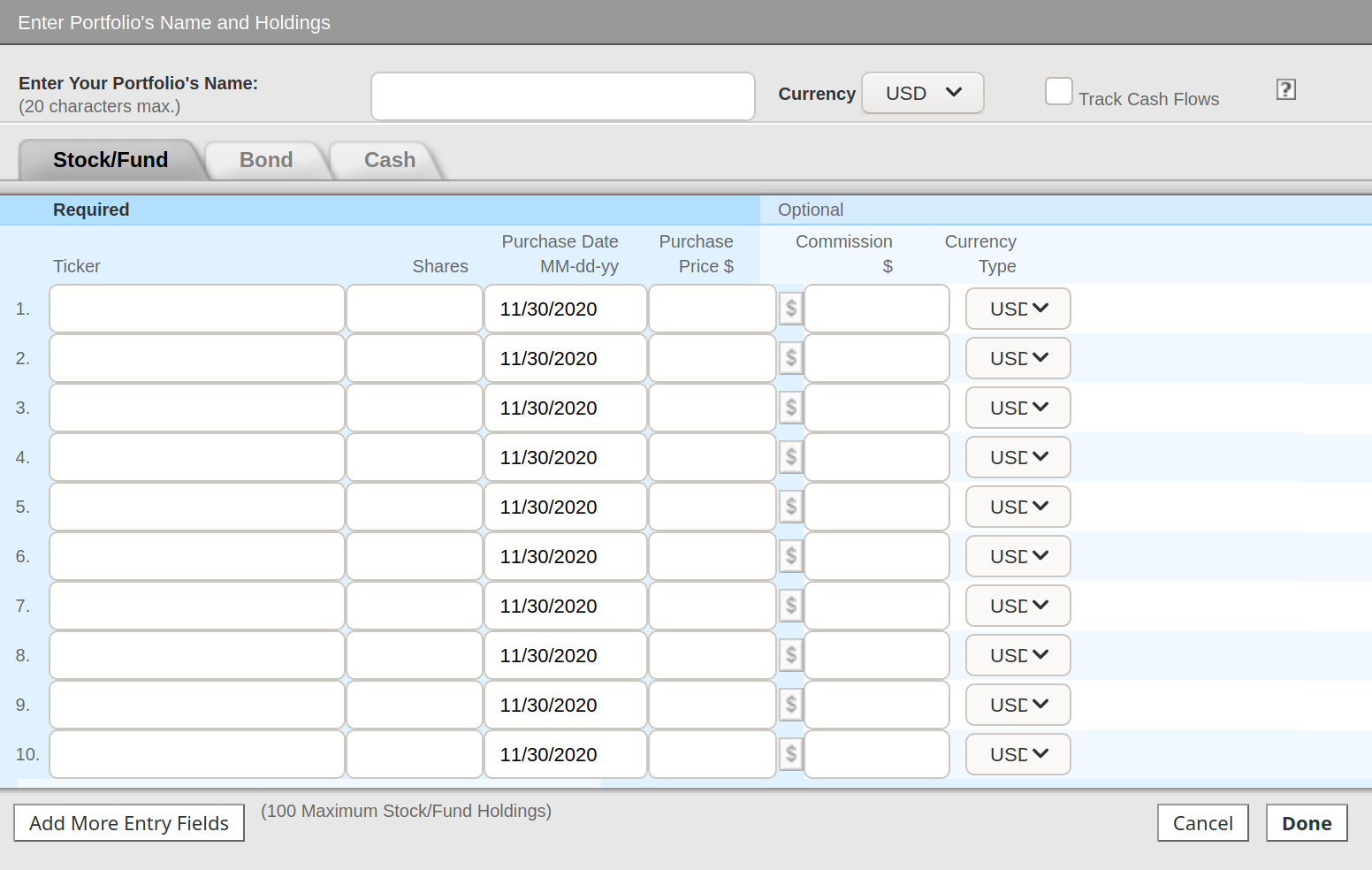Screen dimensions: 1372x870
Task: Open row 2 Currency Type dropdown
Action: coord(1018,358)
